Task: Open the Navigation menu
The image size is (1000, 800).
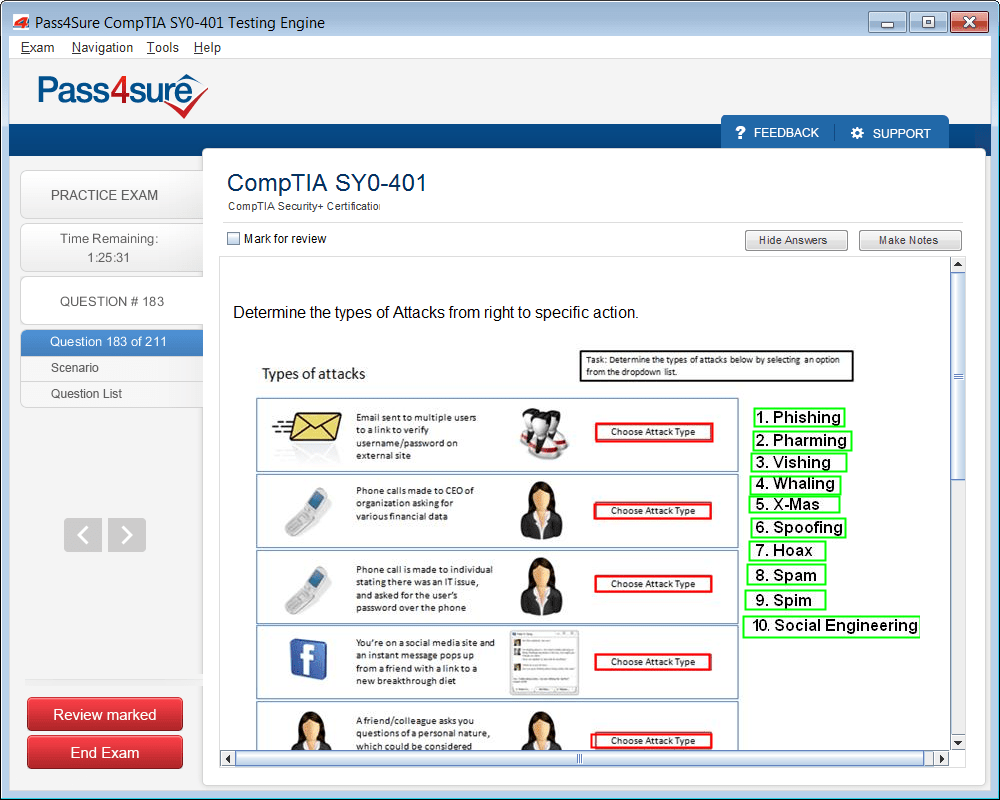Action: [102, 47]
